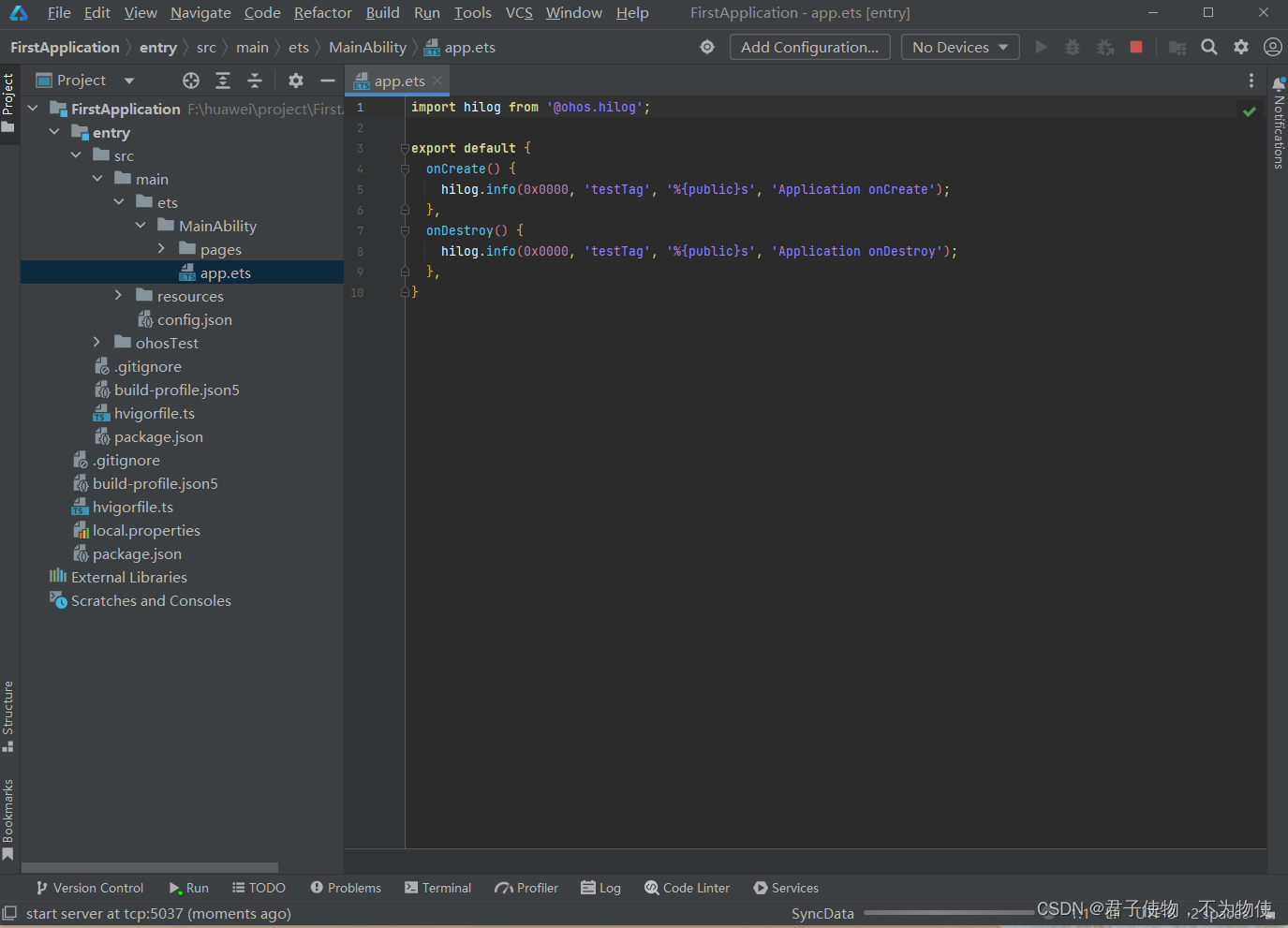This screenshot has width=1288, height=928.
Task: Open the Version Control tool window
Action: pos(89,888)
